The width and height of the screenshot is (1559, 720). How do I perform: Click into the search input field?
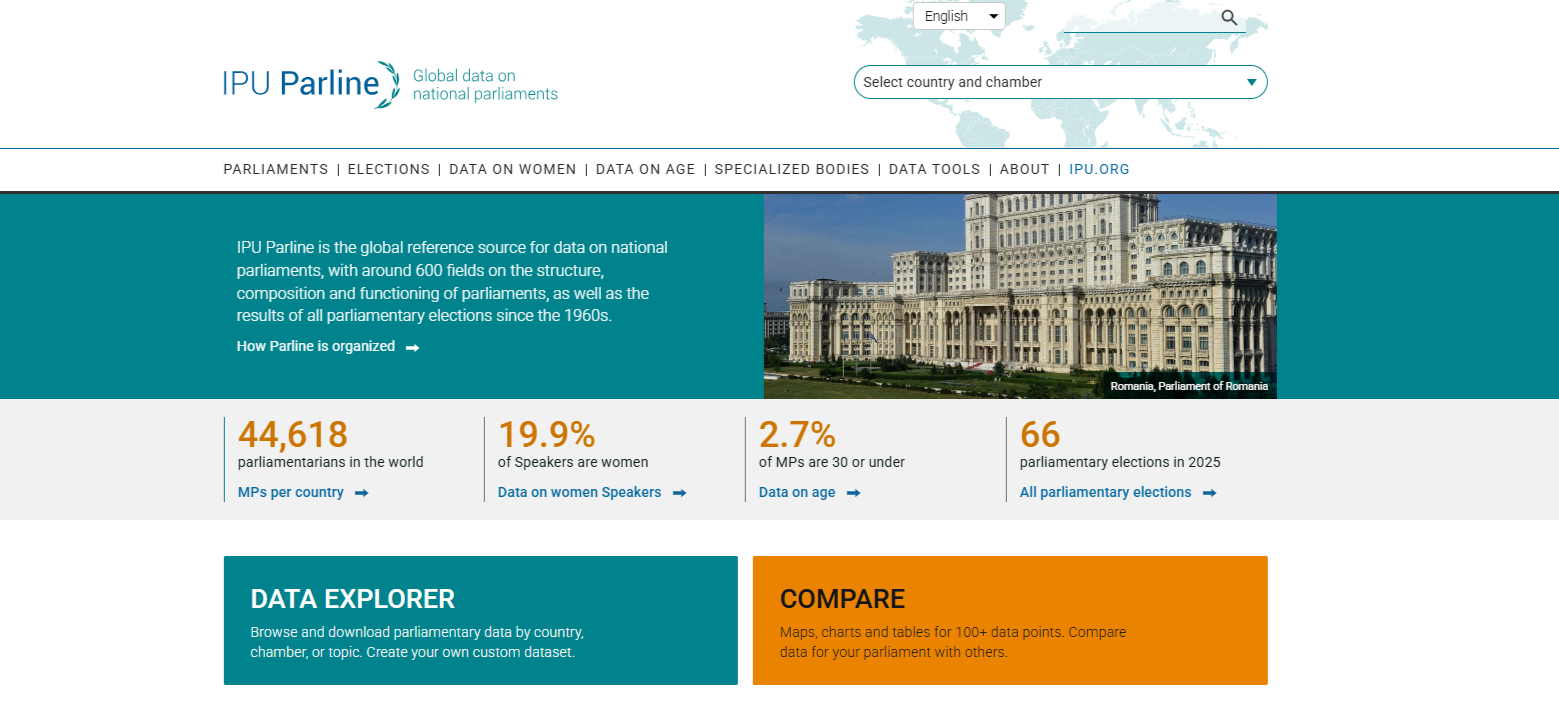[x=1140, y=17]
